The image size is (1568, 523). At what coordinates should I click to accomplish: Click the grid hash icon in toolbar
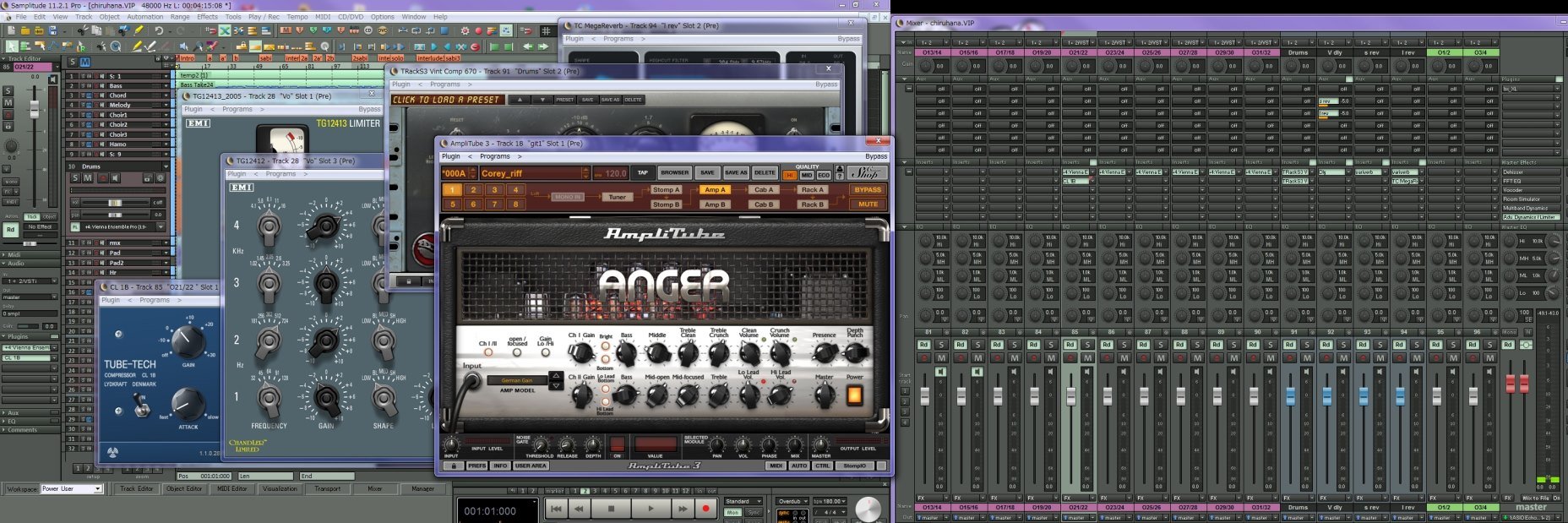pos(545,30)
